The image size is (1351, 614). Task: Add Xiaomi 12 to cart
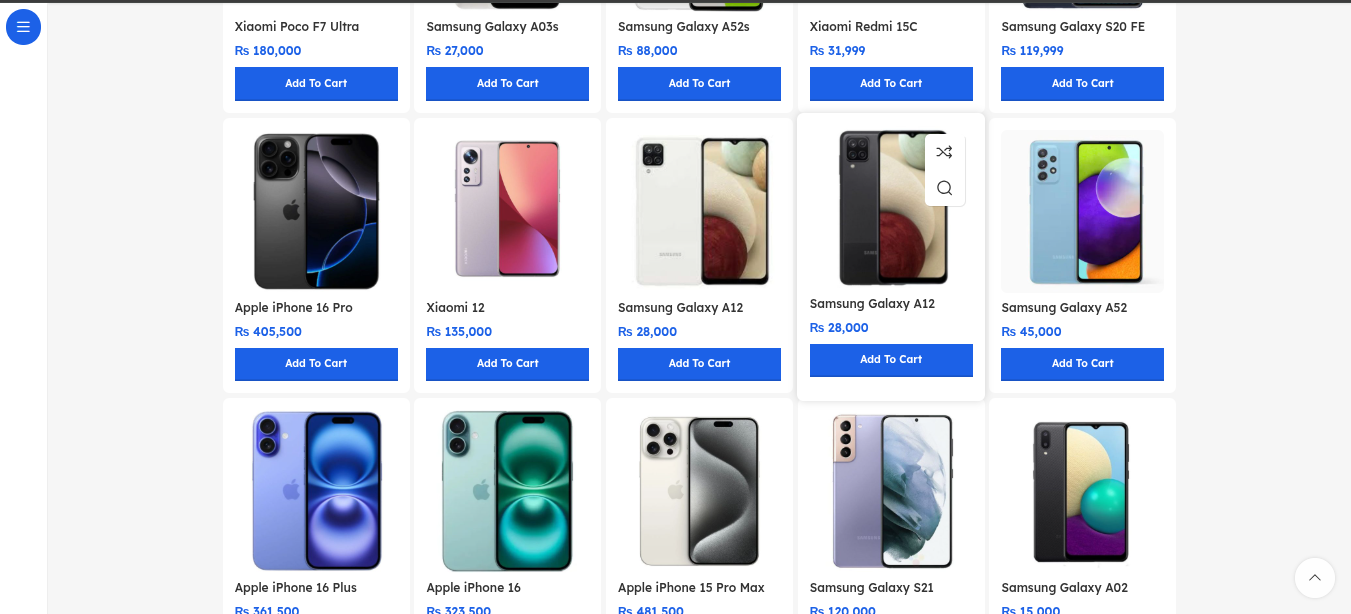click(507, 364)
